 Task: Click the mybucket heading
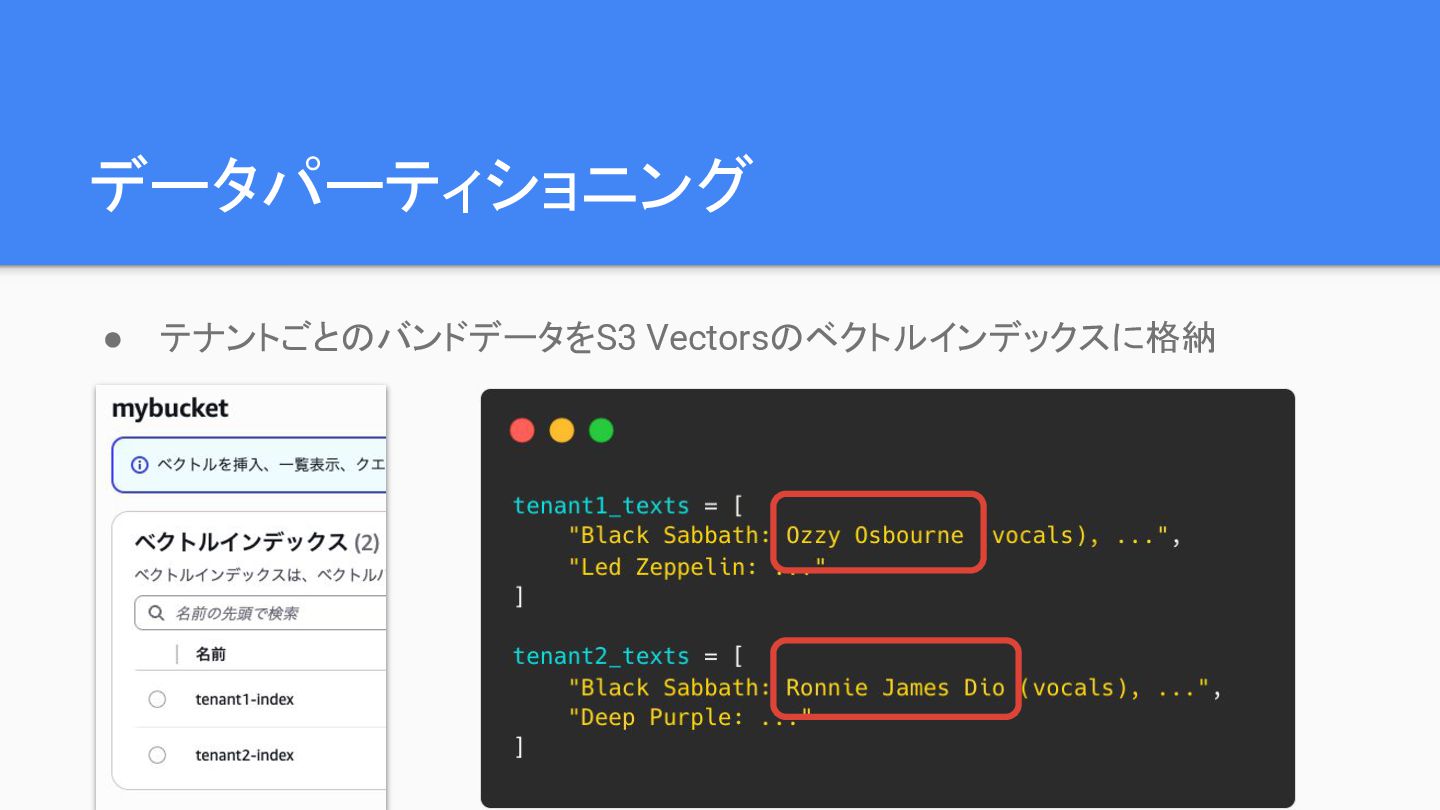pyautogui.click(x=170, y=408)
